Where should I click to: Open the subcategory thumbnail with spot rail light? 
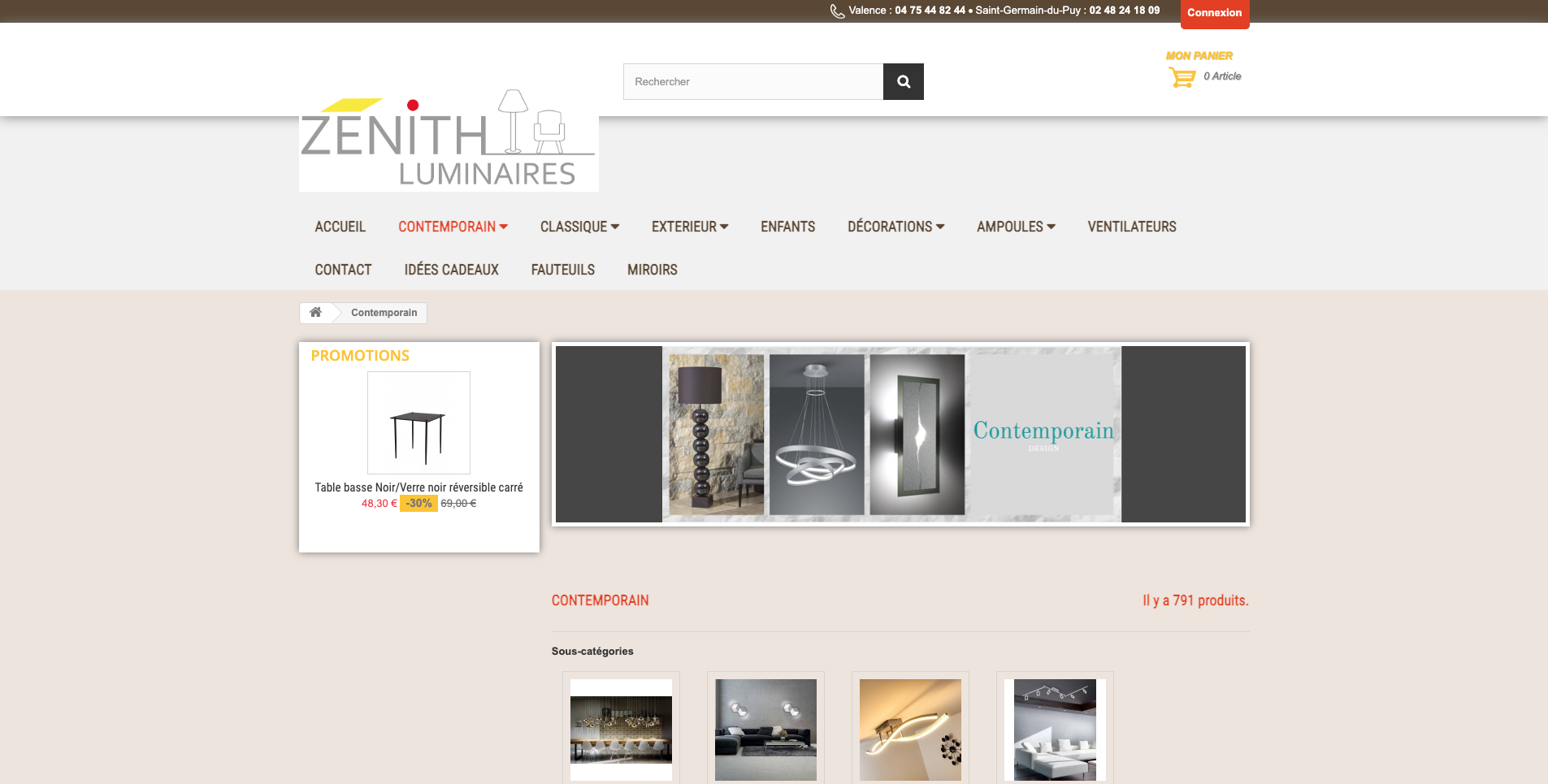click(1055, 730)
